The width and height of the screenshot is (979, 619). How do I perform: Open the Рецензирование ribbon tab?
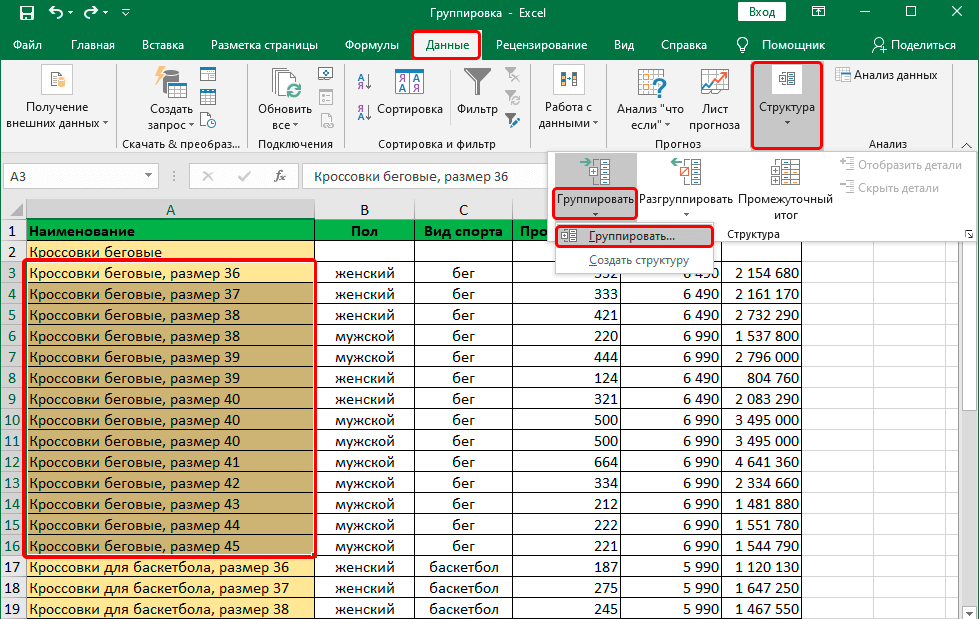coord(541,45)
